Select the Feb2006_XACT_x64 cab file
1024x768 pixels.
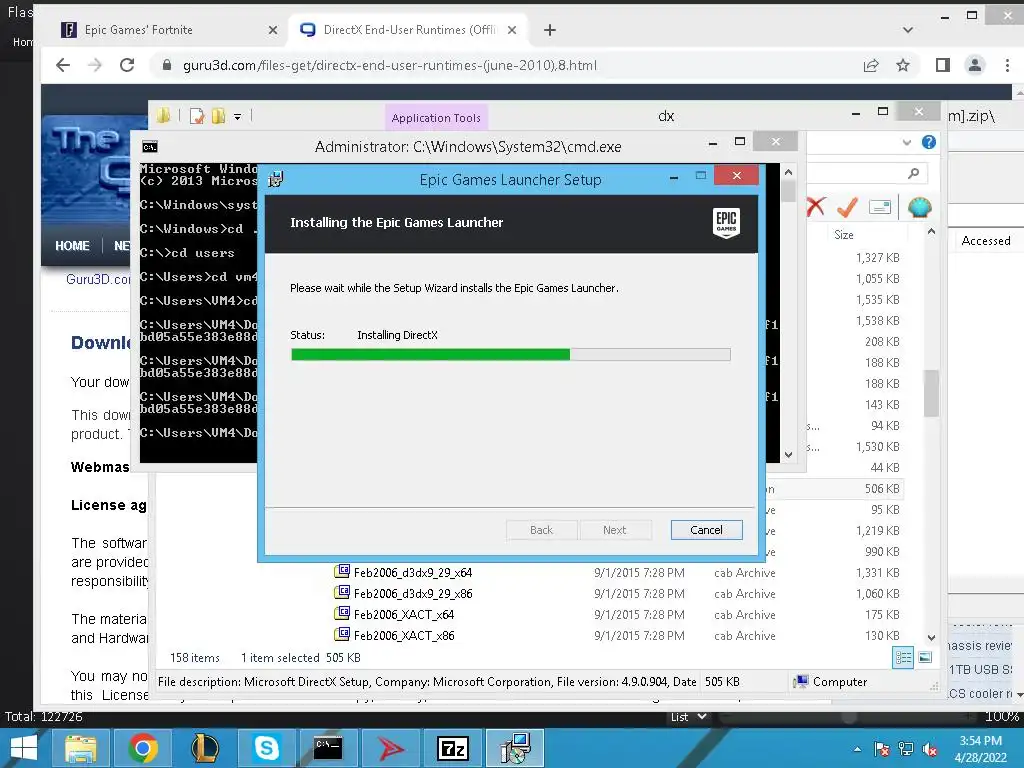tap(404, 615)
